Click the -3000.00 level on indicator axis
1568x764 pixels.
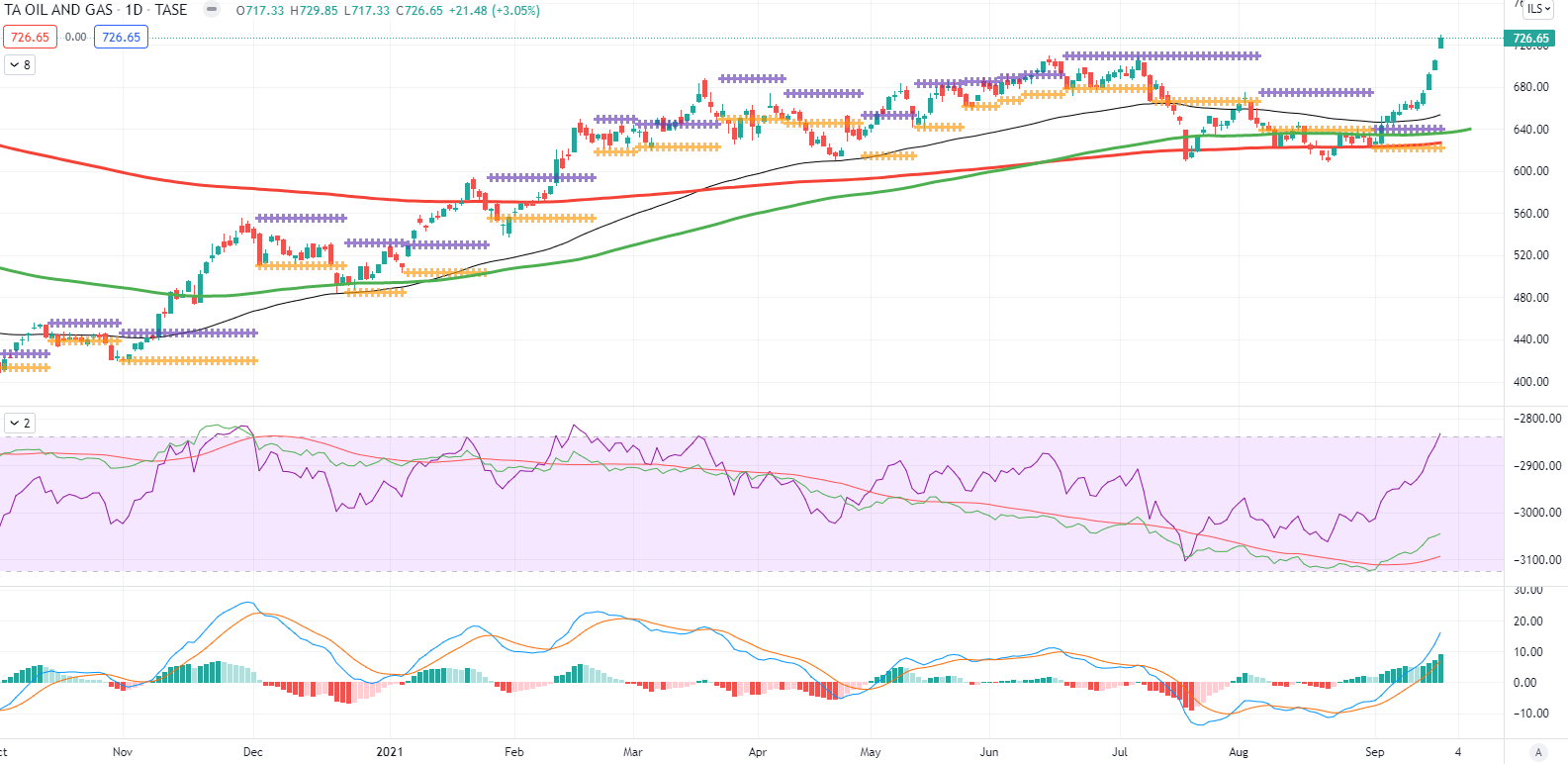(x=1531, y=513)
